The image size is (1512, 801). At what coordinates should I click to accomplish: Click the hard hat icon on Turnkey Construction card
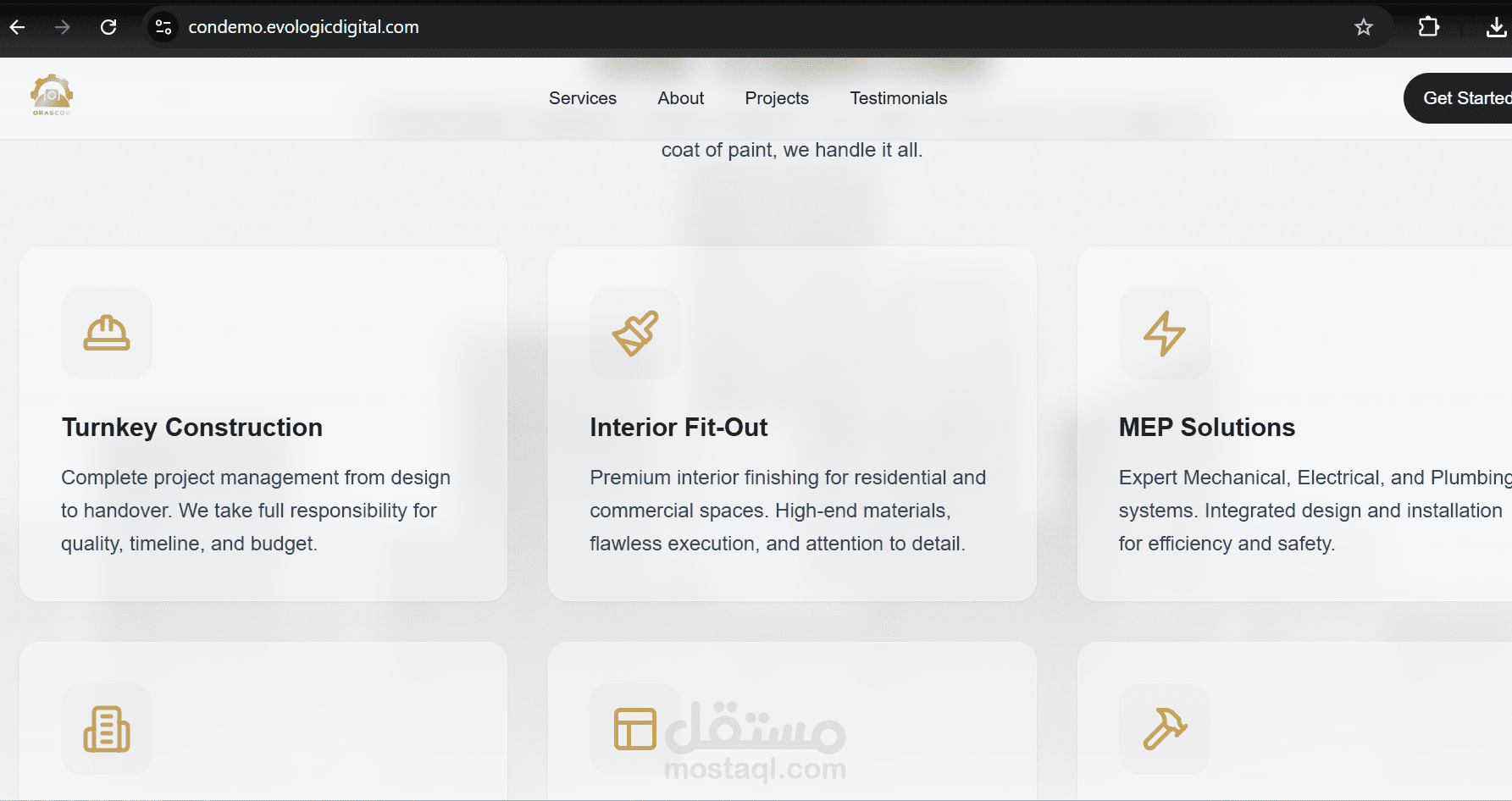point(107,334)
